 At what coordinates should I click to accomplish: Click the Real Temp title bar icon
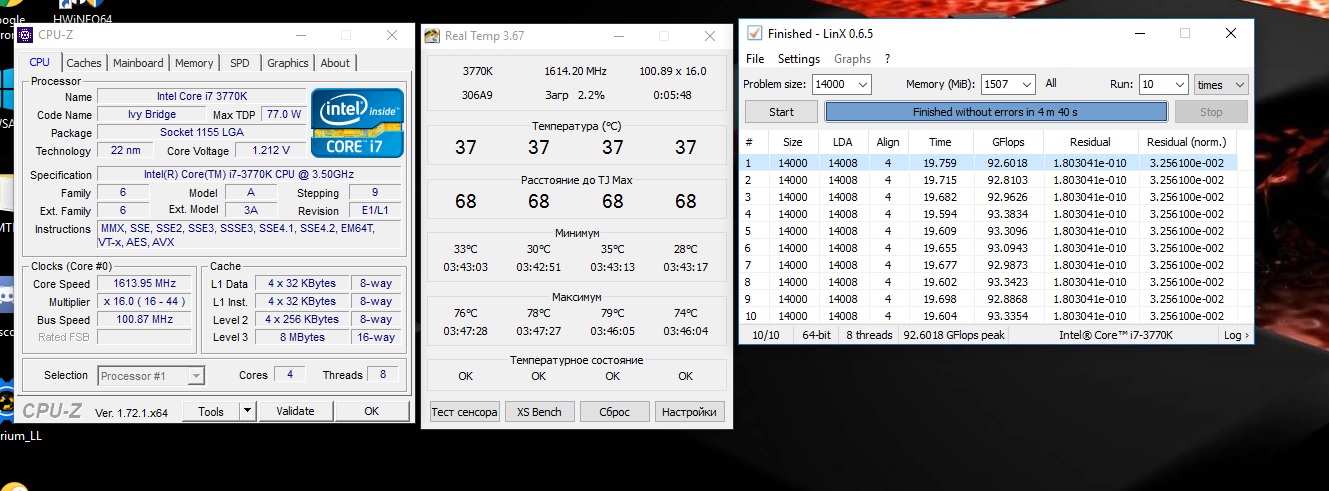pos(432,36)
